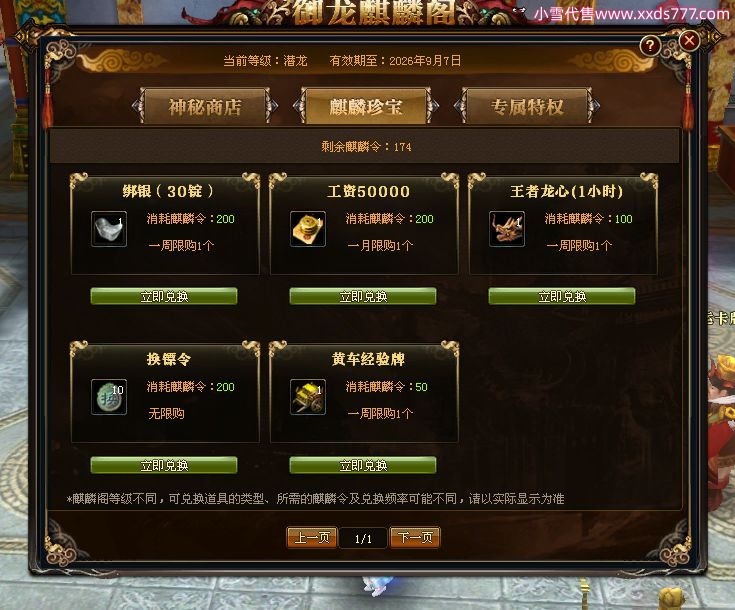Click the yellow cart experience card icon
Viewport: 735px width, 610px height.
click(308, 397)
